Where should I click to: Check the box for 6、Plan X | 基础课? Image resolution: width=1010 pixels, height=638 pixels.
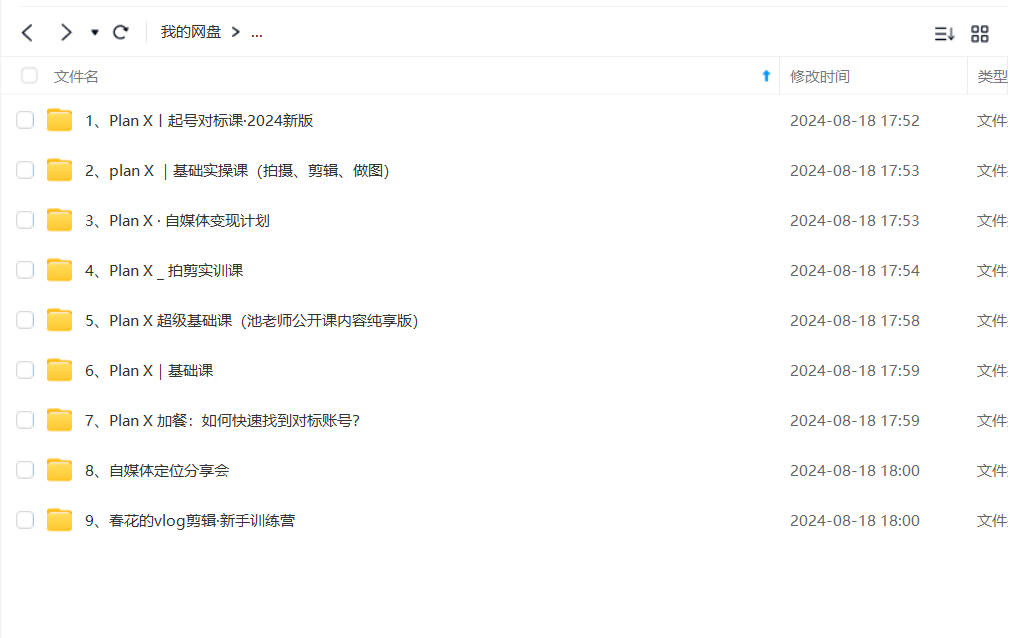click(25, 370)
